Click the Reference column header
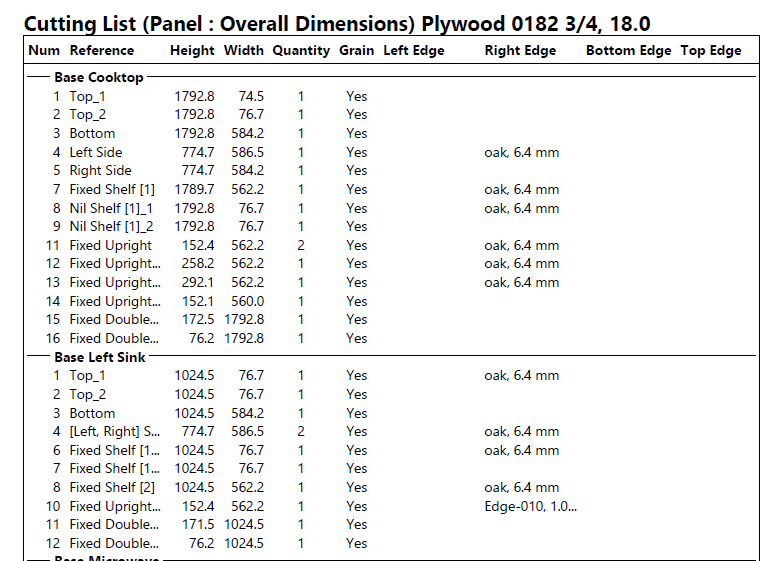Screen dimensions: 764x561 101,51
